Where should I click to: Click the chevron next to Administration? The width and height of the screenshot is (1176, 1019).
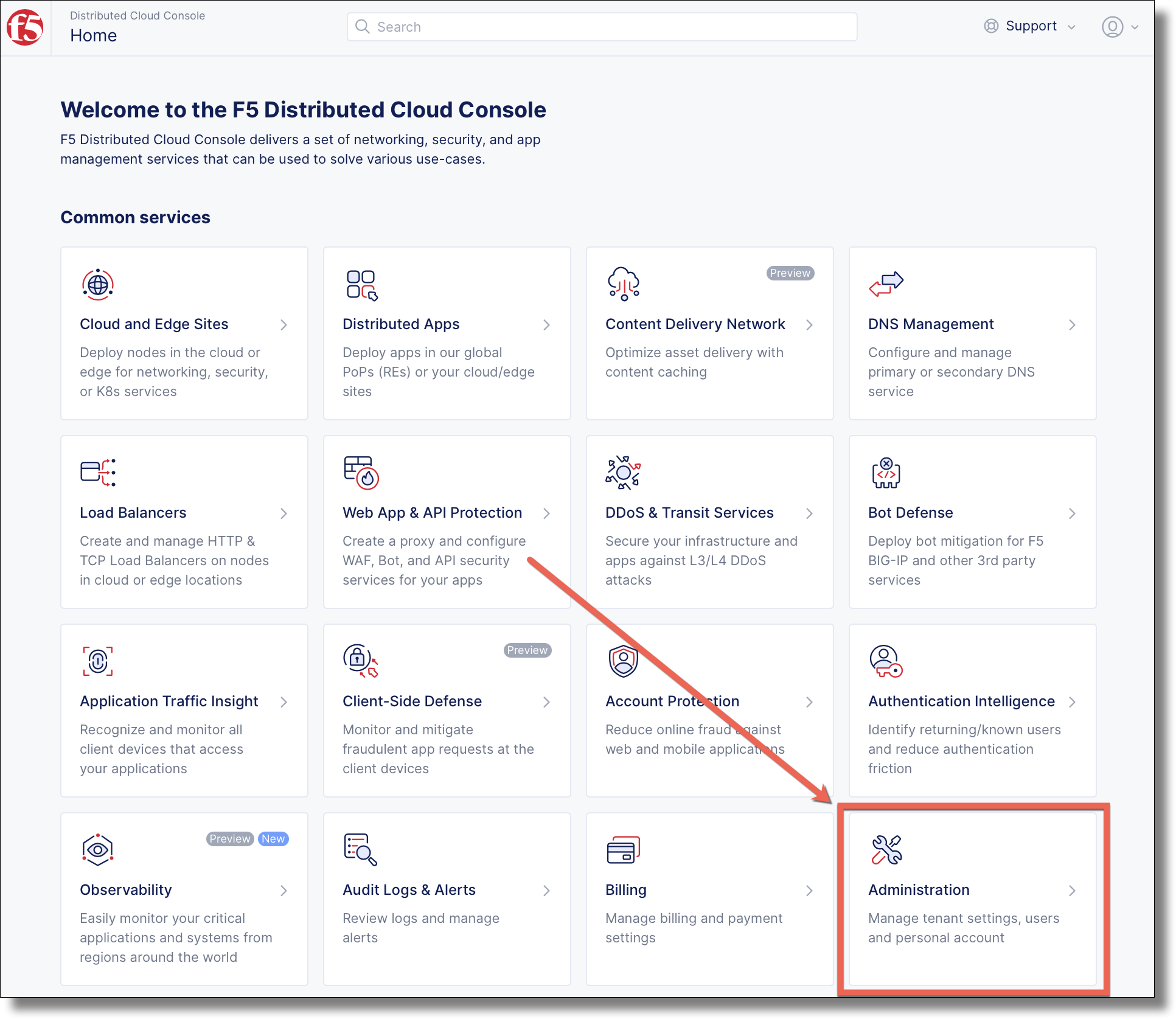tap(1073, 891)
